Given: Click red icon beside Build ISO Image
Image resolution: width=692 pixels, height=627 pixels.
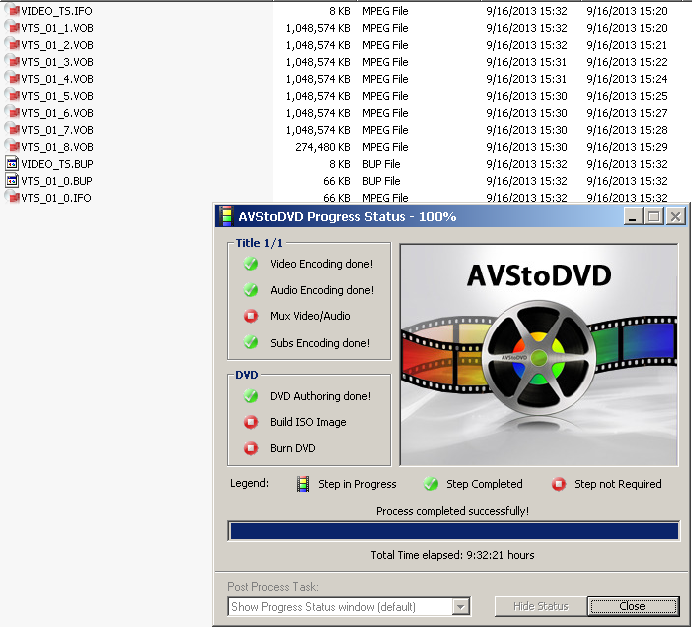Looking at the screenshot, I should point(251,422).
